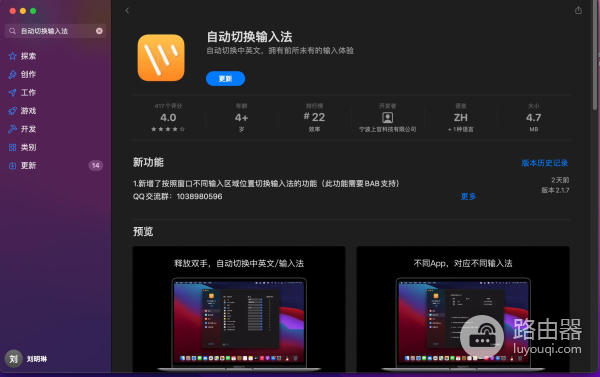The width and height of the screenshot is (600, 377).
Task: Click the ZH language info
Action: point(461,118)
